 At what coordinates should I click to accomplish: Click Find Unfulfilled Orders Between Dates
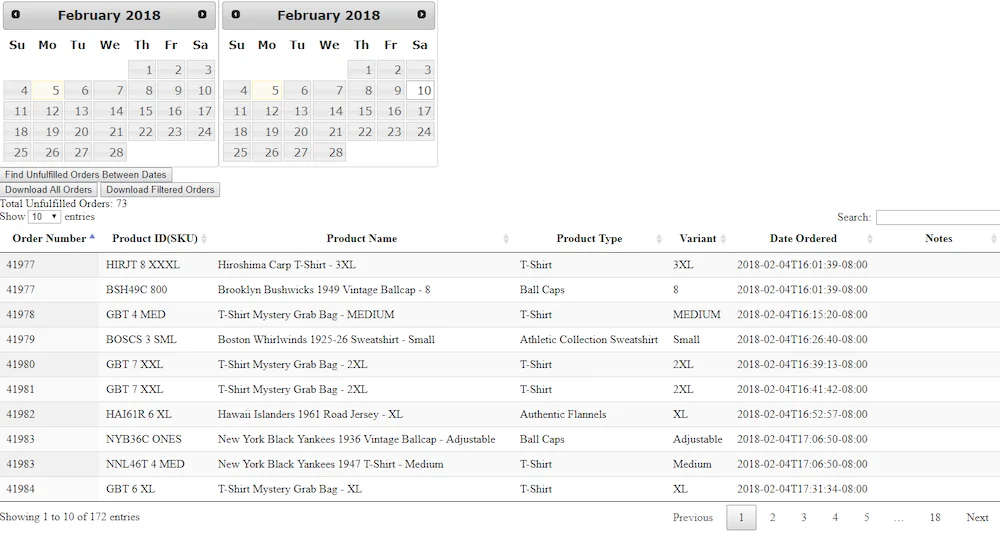(x=86, y=175)
